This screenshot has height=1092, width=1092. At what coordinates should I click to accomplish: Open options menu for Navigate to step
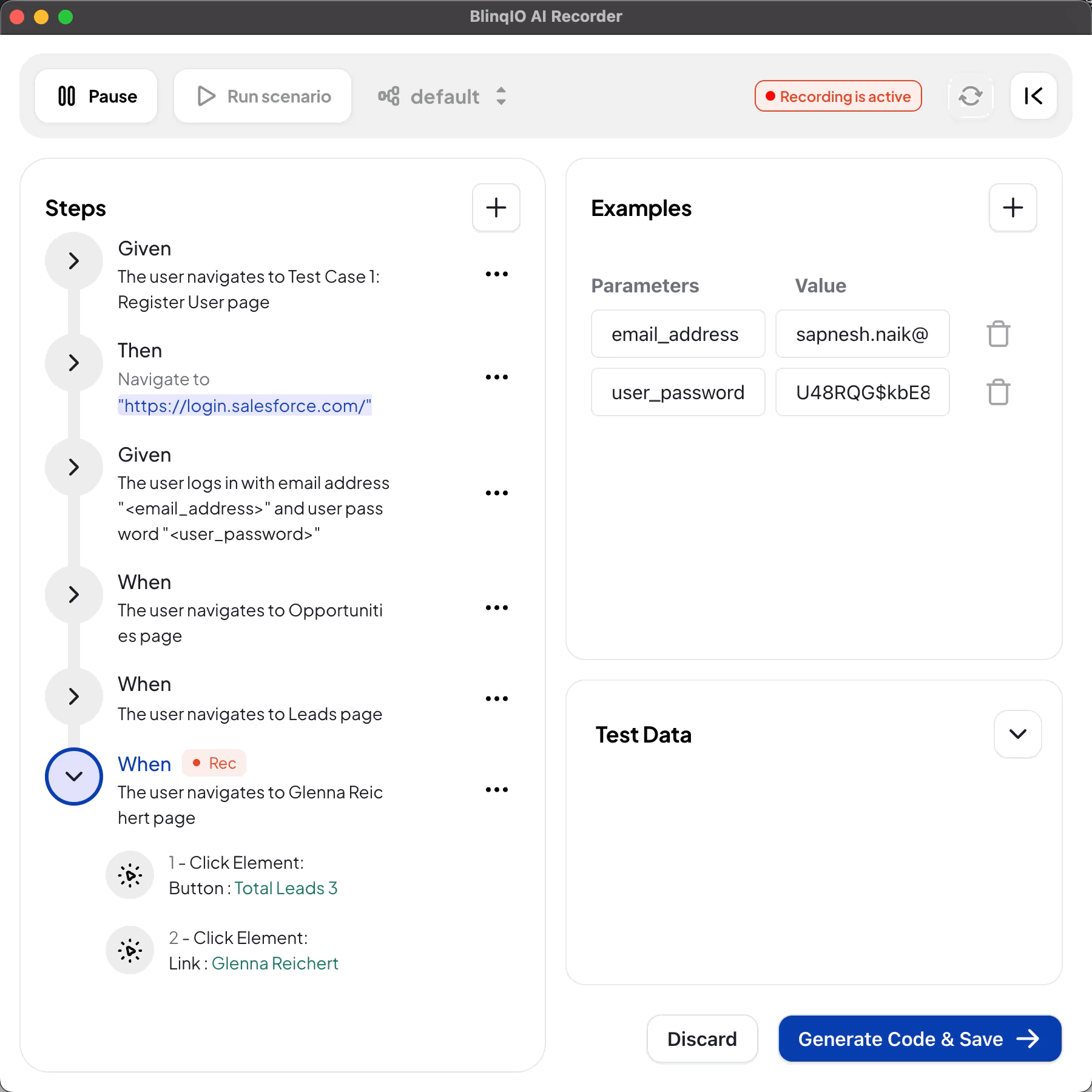497,377
